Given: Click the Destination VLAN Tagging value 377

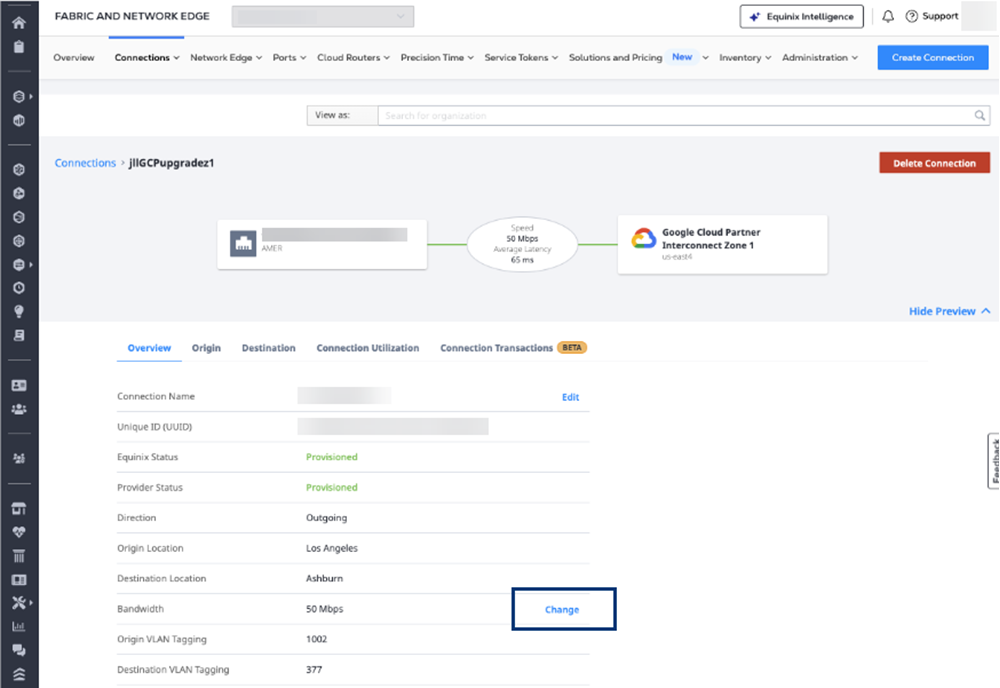Looking at the screenshot, I should (x=314, y=670).
